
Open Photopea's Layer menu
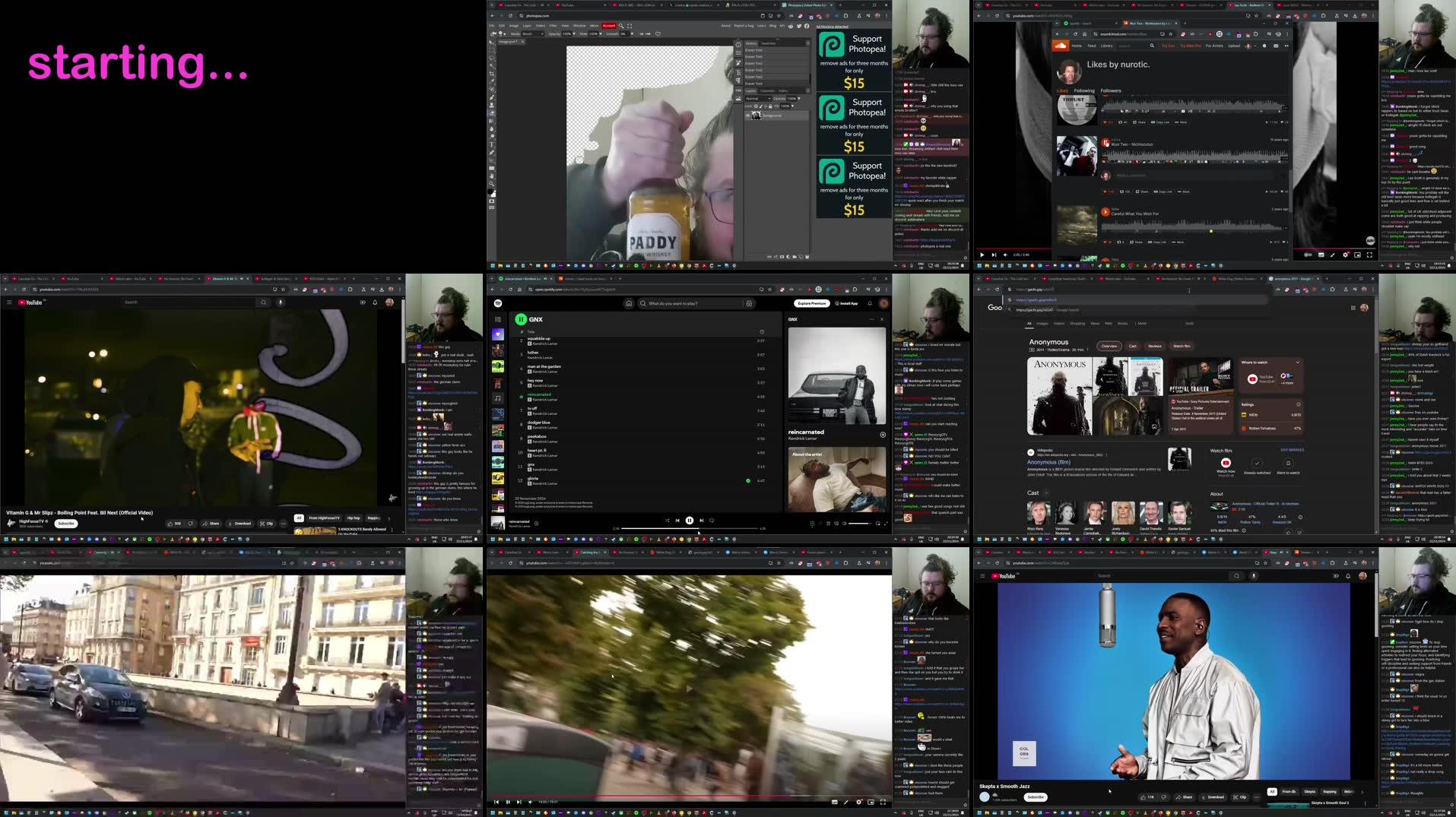527,25
